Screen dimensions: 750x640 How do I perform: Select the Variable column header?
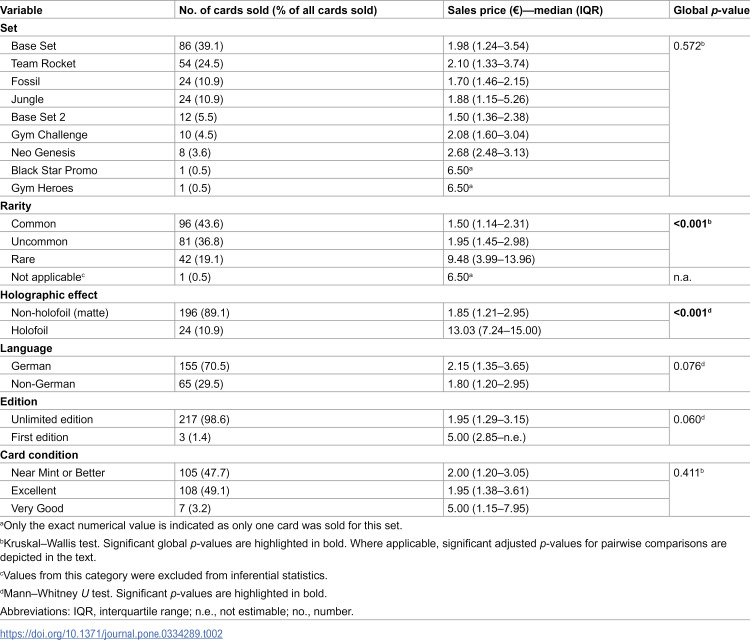22,10
